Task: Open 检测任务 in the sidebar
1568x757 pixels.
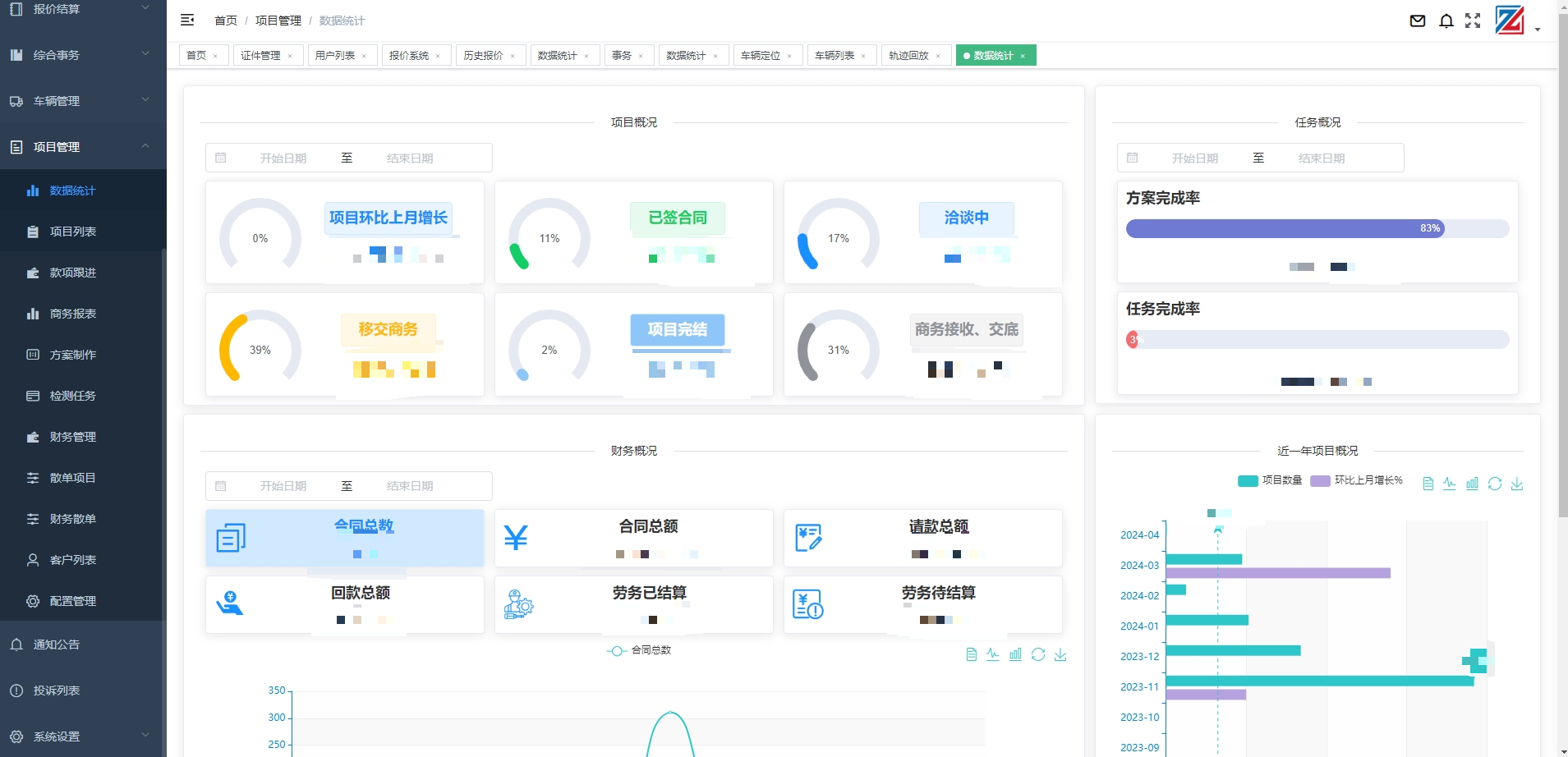Action: tap(83, 396)
